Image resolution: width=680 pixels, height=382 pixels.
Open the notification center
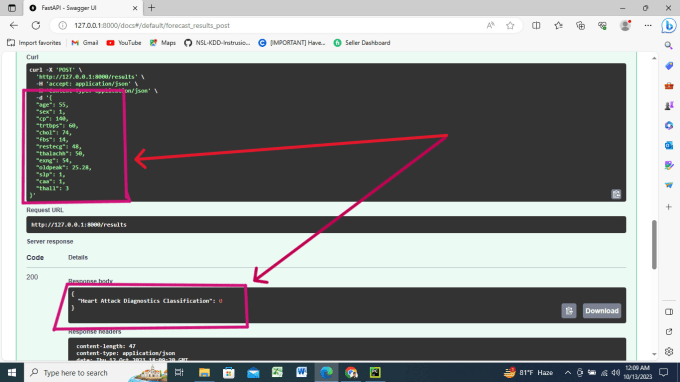pos(663,372)
